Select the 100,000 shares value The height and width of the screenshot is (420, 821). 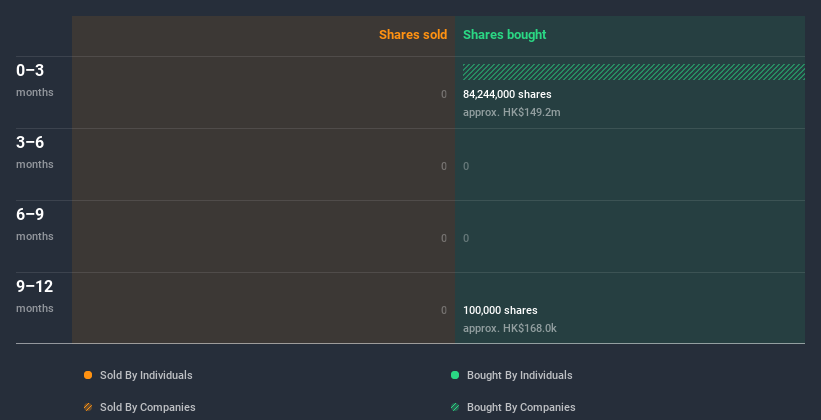coord(500,310)
